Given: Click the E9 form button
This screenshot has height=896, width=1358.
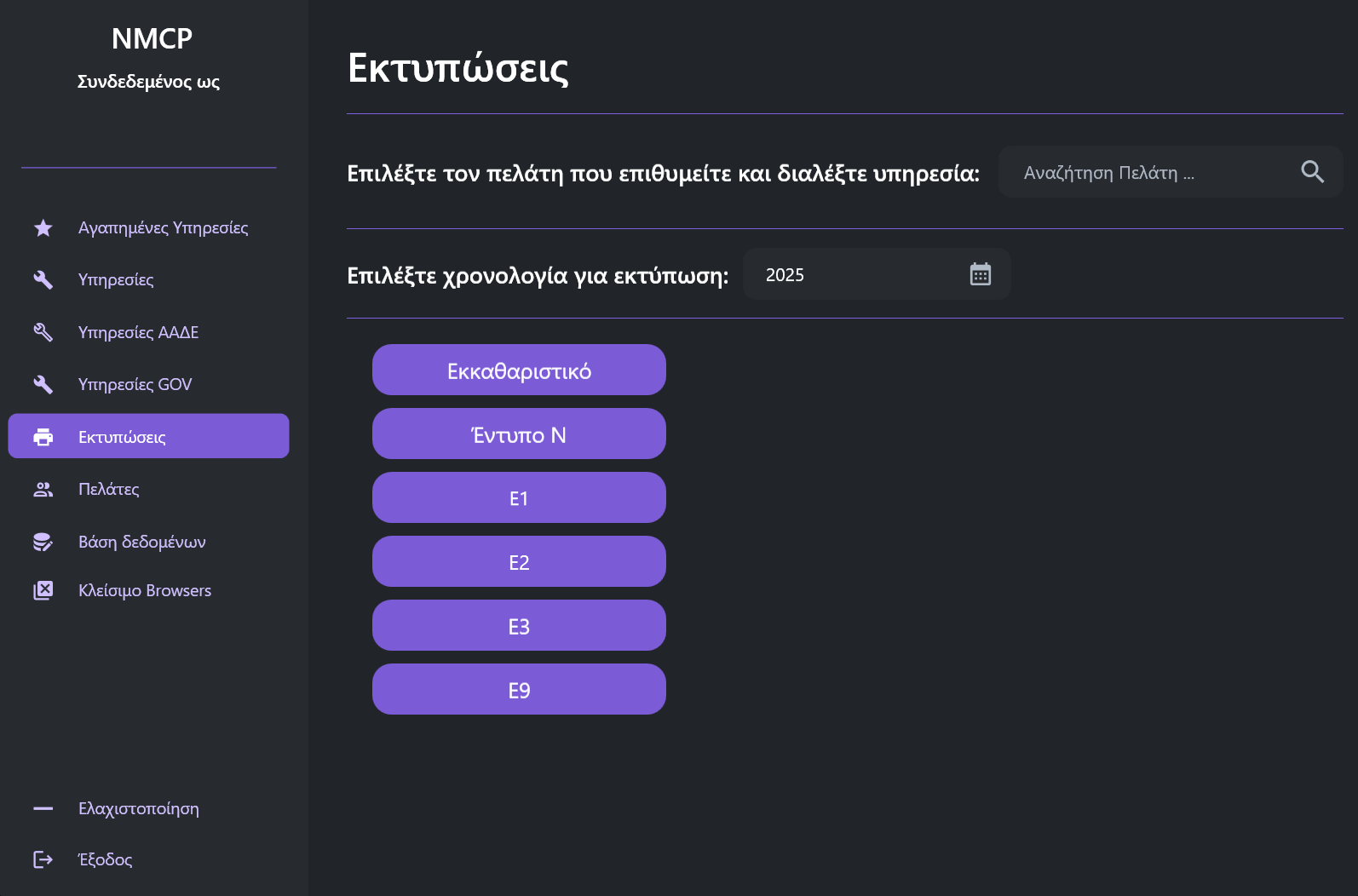Looking at the screenshot, I should (x=519, y=690).
